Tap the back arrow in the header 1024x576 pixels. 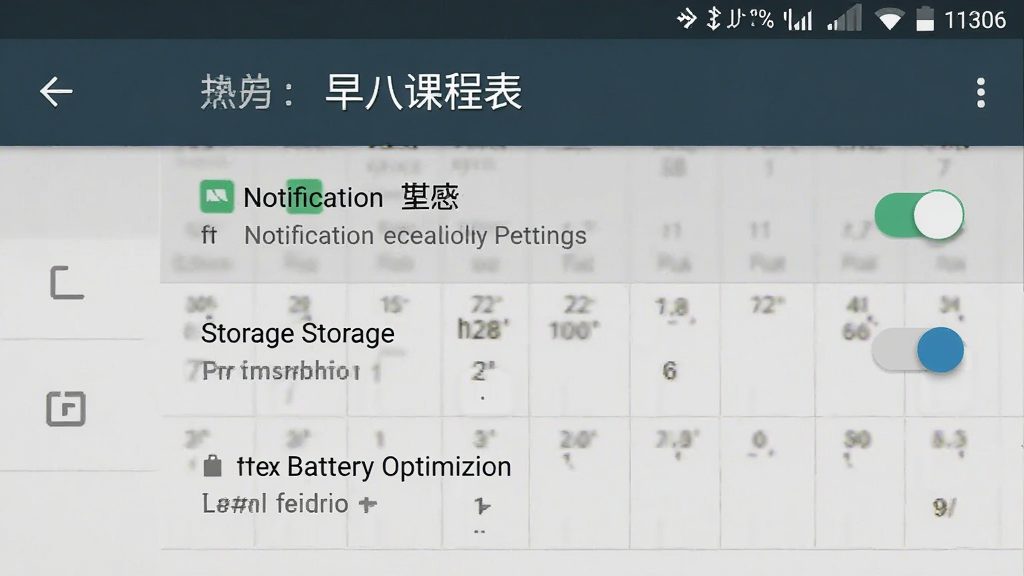coord(56,91)
